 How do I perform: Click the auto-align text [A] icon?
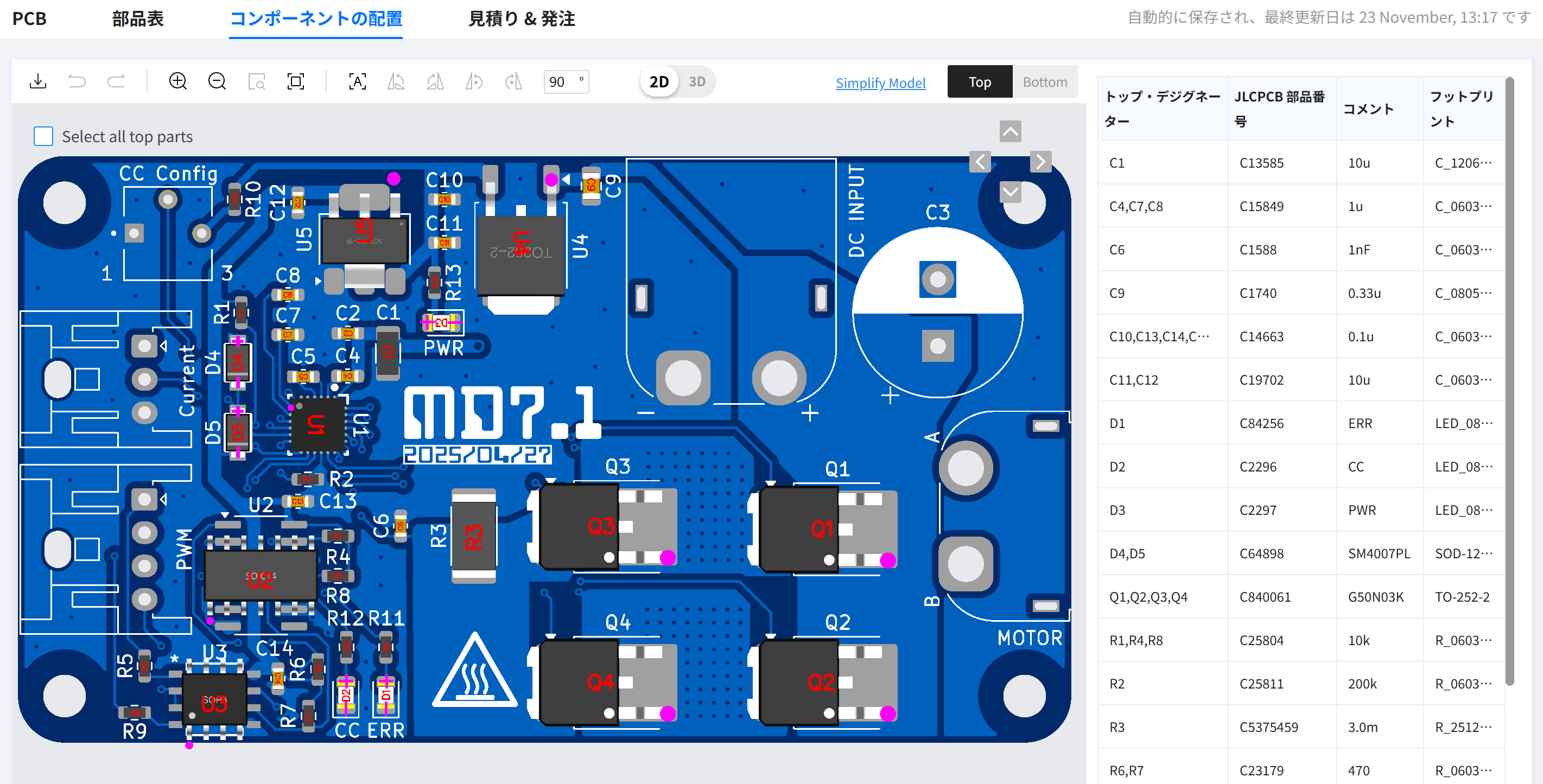click(x=358, y=81)
